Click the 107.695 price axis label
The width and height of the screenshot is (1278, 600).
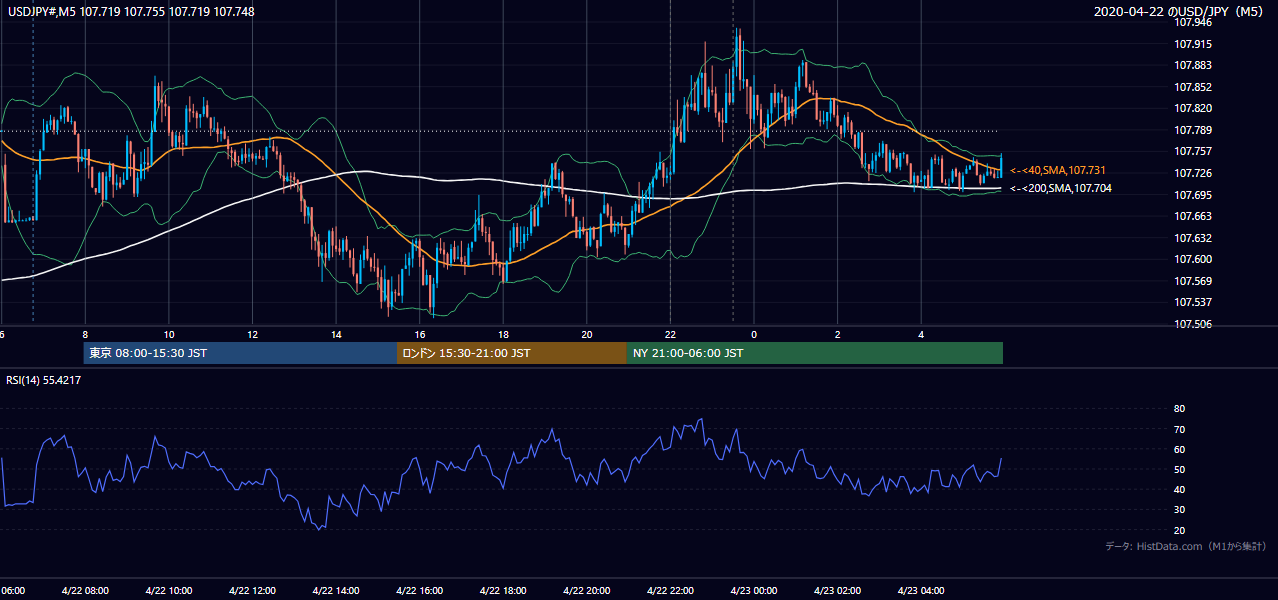pyautogui.click(x=1192, y=195)
